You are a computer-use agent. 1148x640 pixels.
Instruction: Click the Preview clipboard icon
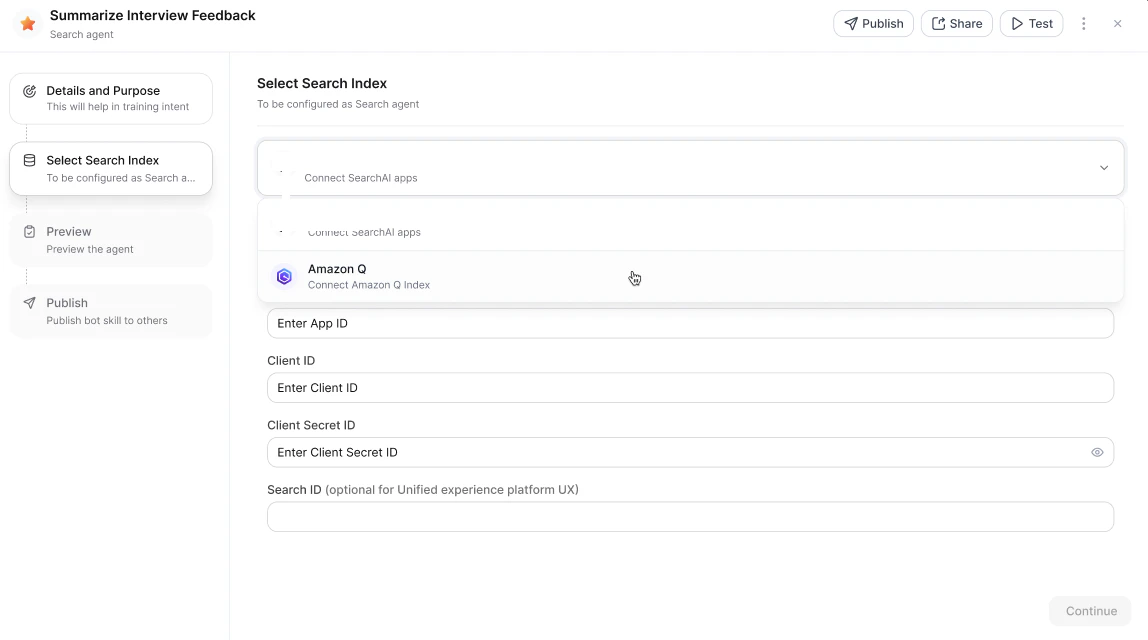tap(28, 231)
